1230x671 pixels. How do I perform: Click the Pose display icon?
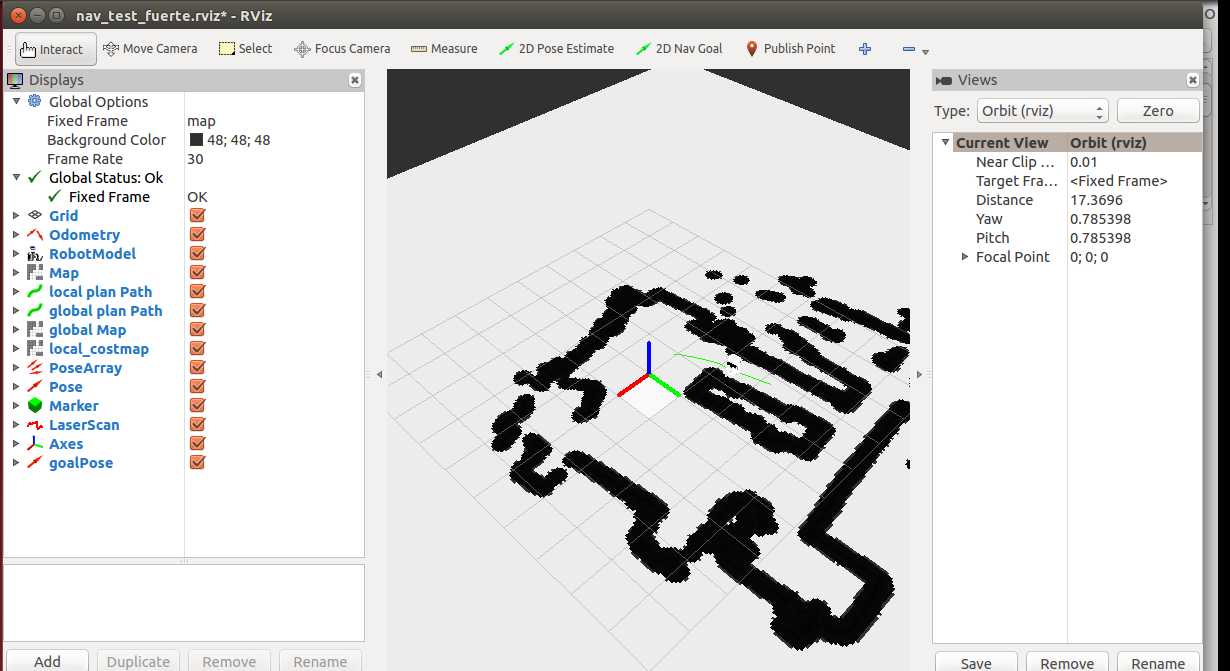34,387
